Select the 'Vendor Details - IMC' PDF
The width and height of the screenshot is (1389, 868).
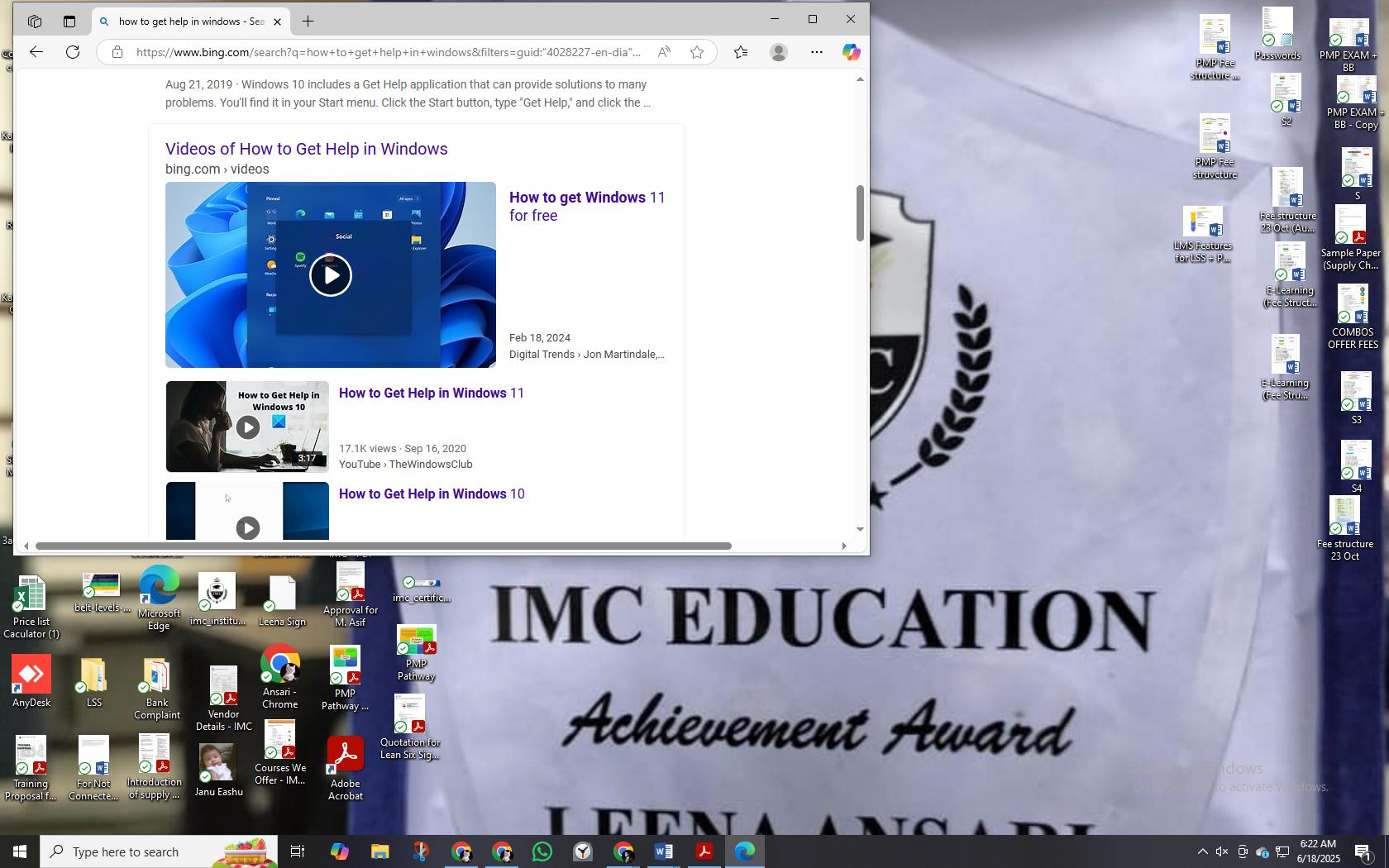click(x=223, y=699)
